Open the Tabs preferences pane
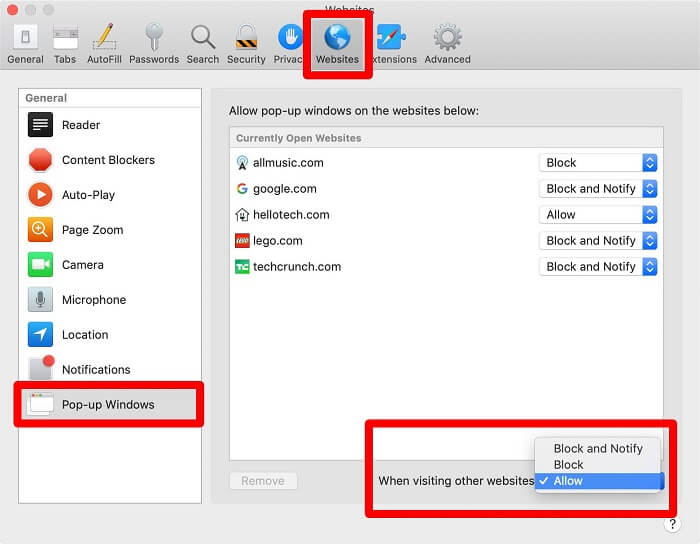Viewport: 700px width, 544px height. point(65,45)
